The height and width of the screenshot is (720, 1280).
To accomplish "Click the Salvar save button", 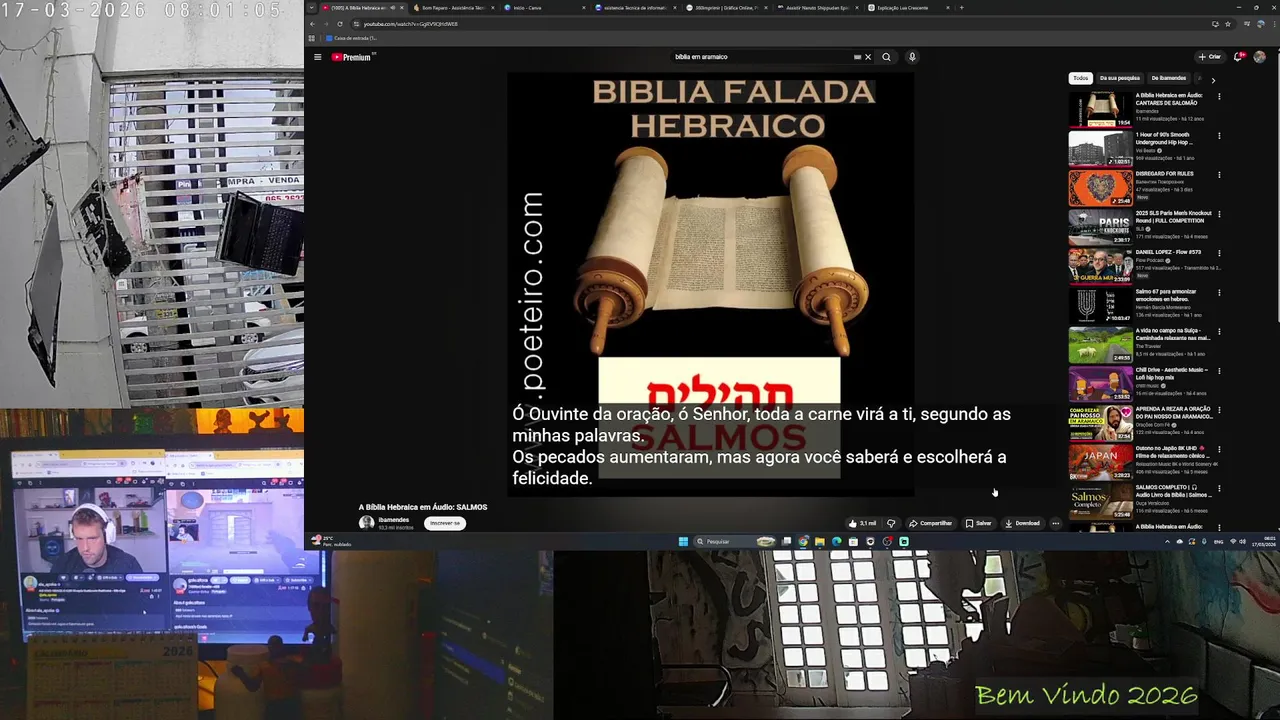I will (979, 523).
